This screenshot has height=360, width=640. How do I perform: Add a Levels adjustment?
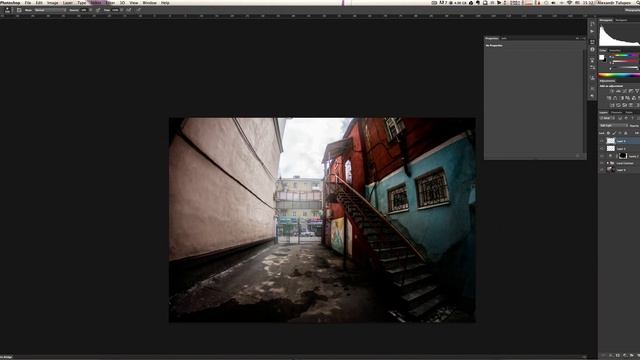(x=618, y=91)
